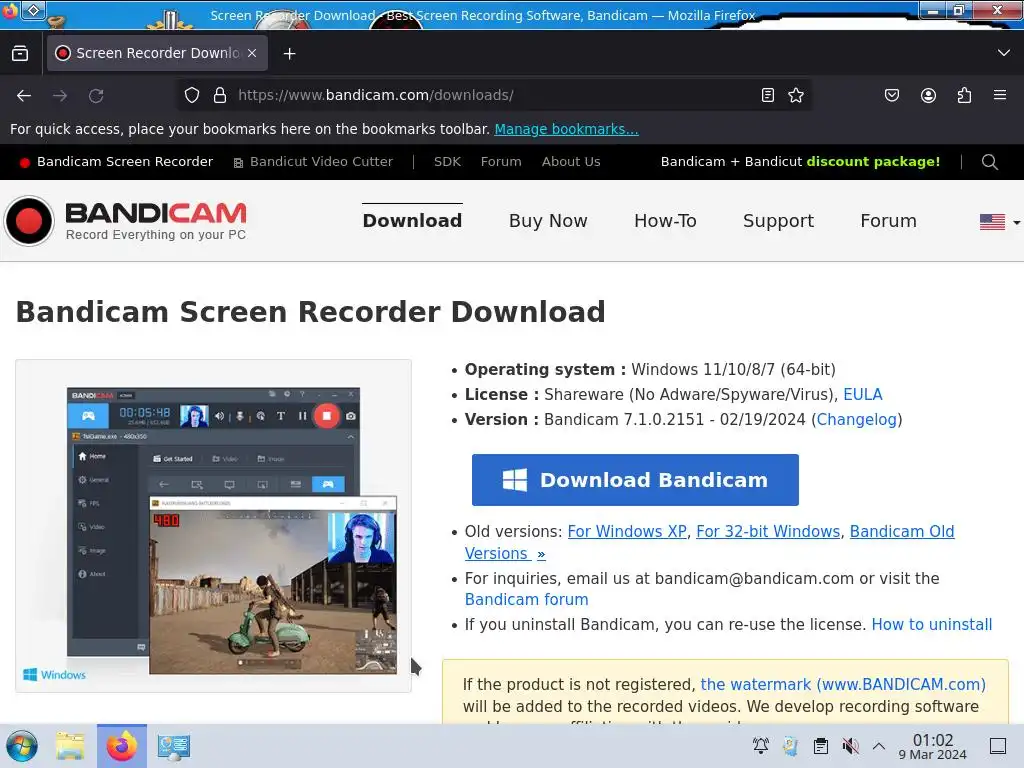Click the Bandicam Screen Recorder Download heading
This screenshot has height=768, width=1024.
coord(311,312)
